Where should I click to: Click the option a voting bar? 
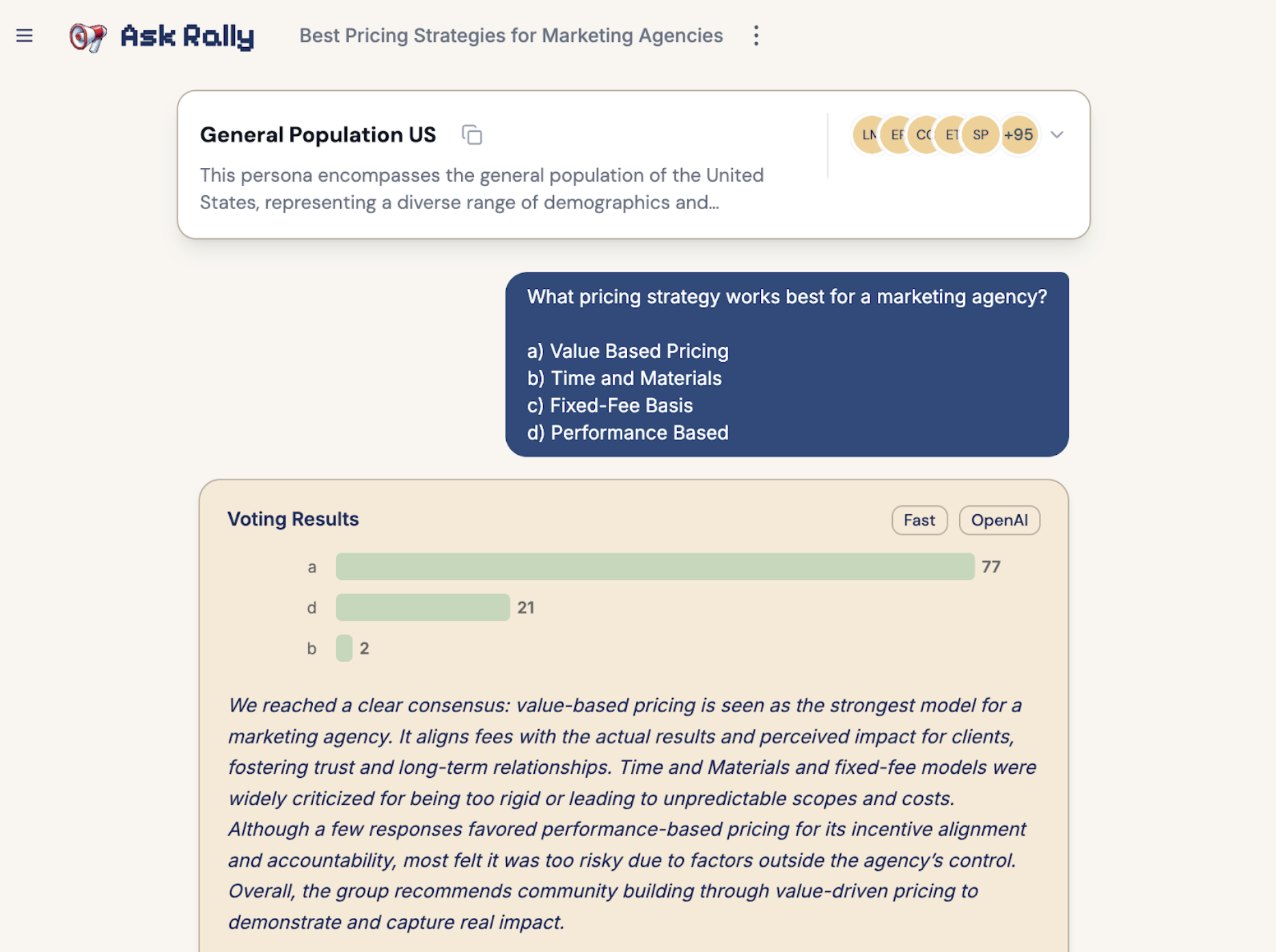pyautogui.click(x=655, y=567)
